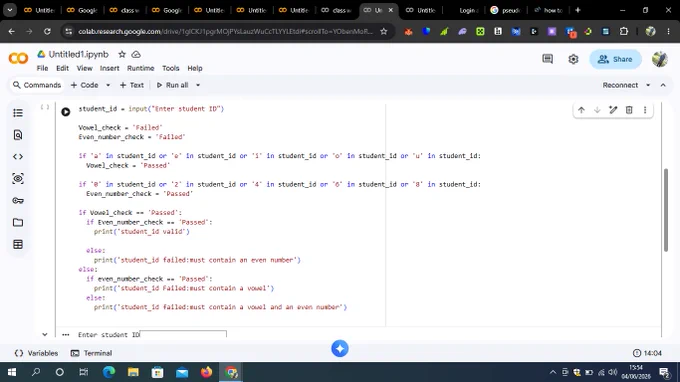
Task: Delete the cell with trash icon
Action: (x=629, y=110)
